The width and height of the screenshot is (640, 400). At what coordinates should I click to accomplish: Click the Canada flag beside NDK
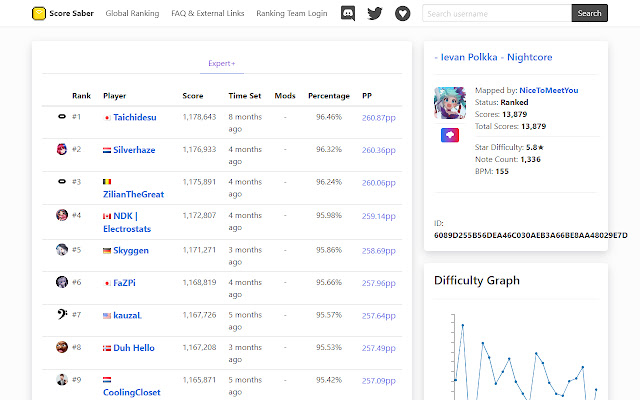tap(107, 216)
